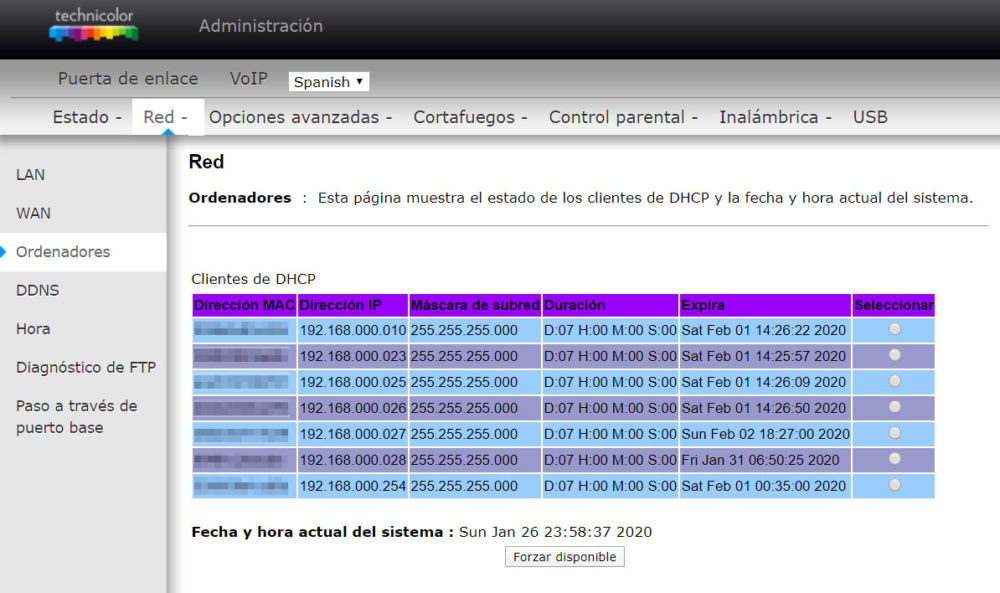Select the radio button for 192.168.000.027
Viewport: 1000px width, 593px height.
pyautogui.click(x=893, y=434)
